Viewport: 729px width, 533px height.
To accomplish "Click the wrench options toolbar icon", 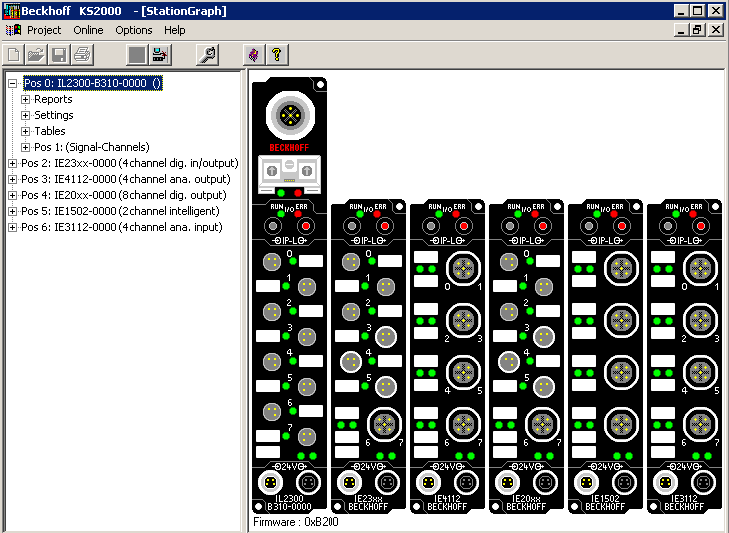I will point(207,55).
